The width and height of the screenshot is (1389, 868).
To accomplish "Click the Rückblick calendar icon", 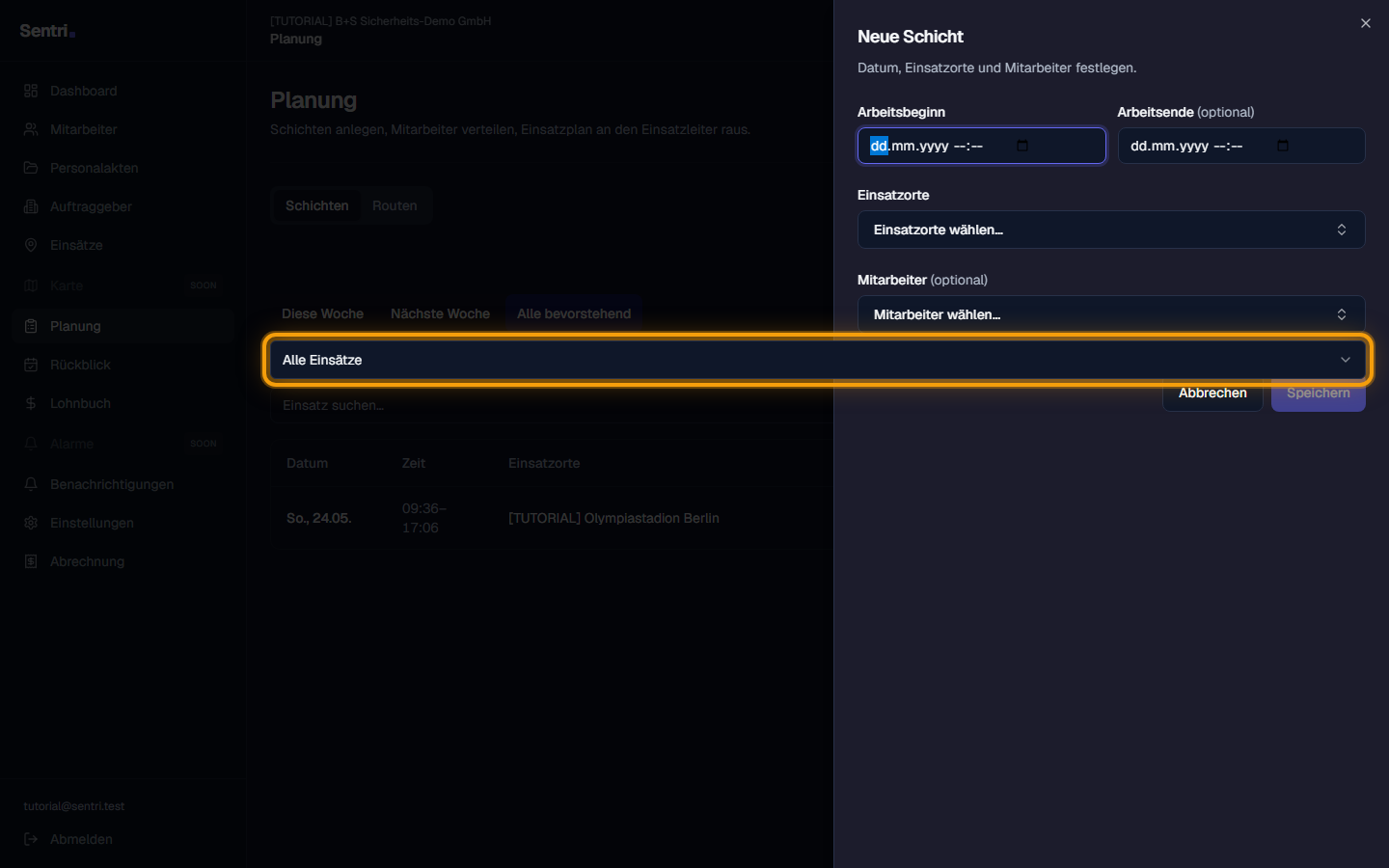I will point(31,365).
